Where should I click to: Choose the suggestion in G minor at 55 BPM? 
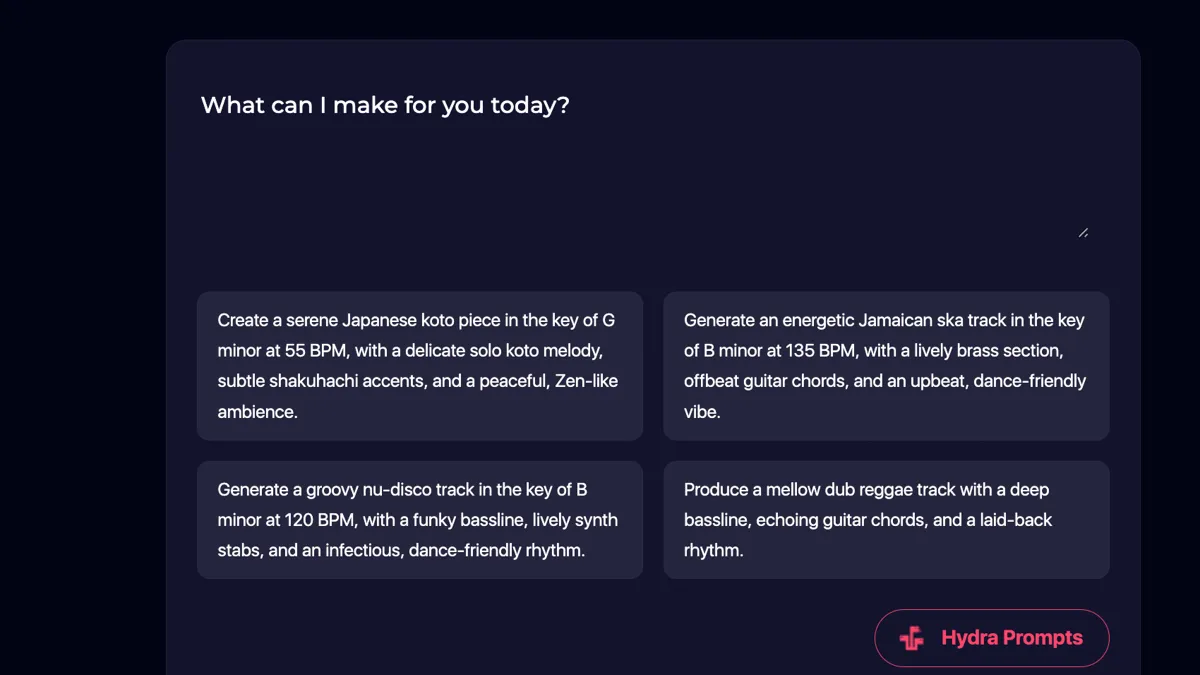(x=420, y=366)
